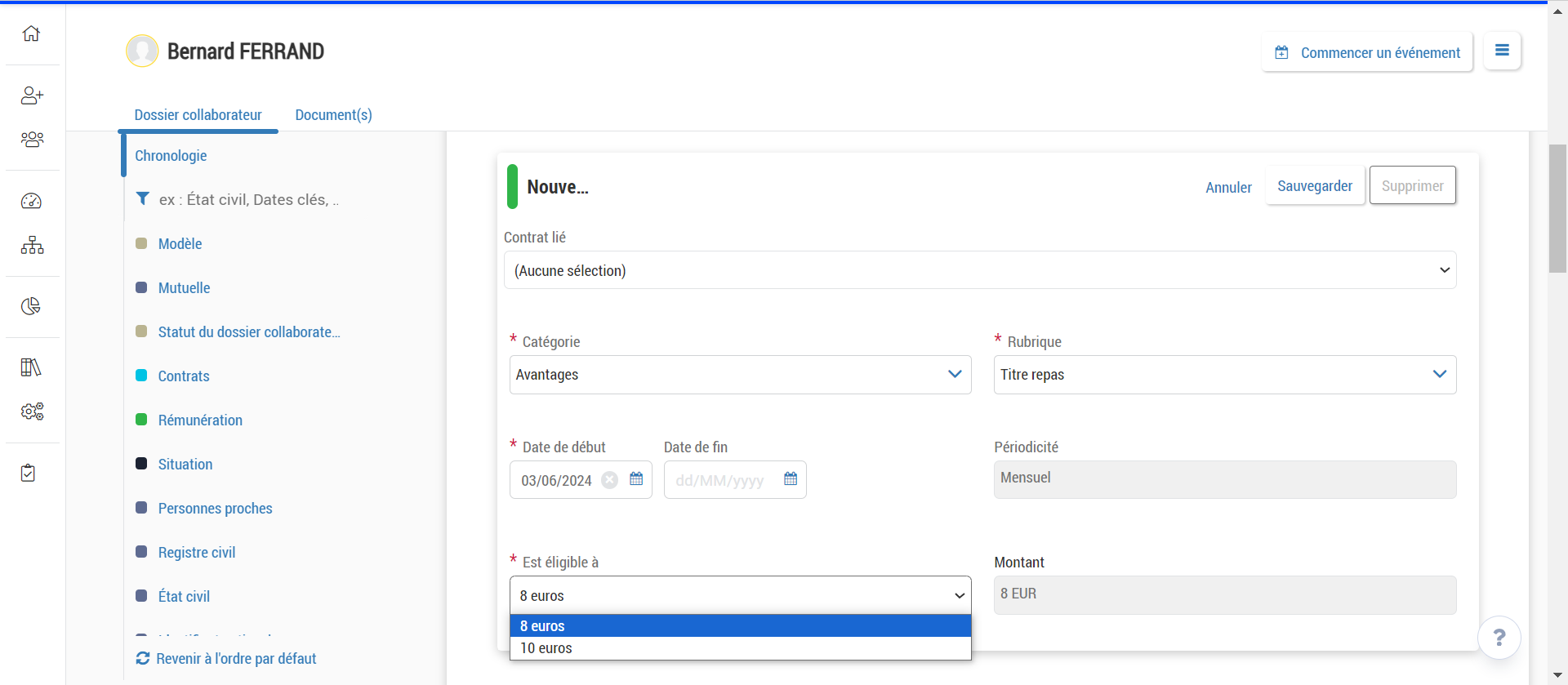Screen dimensions: 1568x685
Task: Click the Sauvegarder button
Action: pos(1314,186)
